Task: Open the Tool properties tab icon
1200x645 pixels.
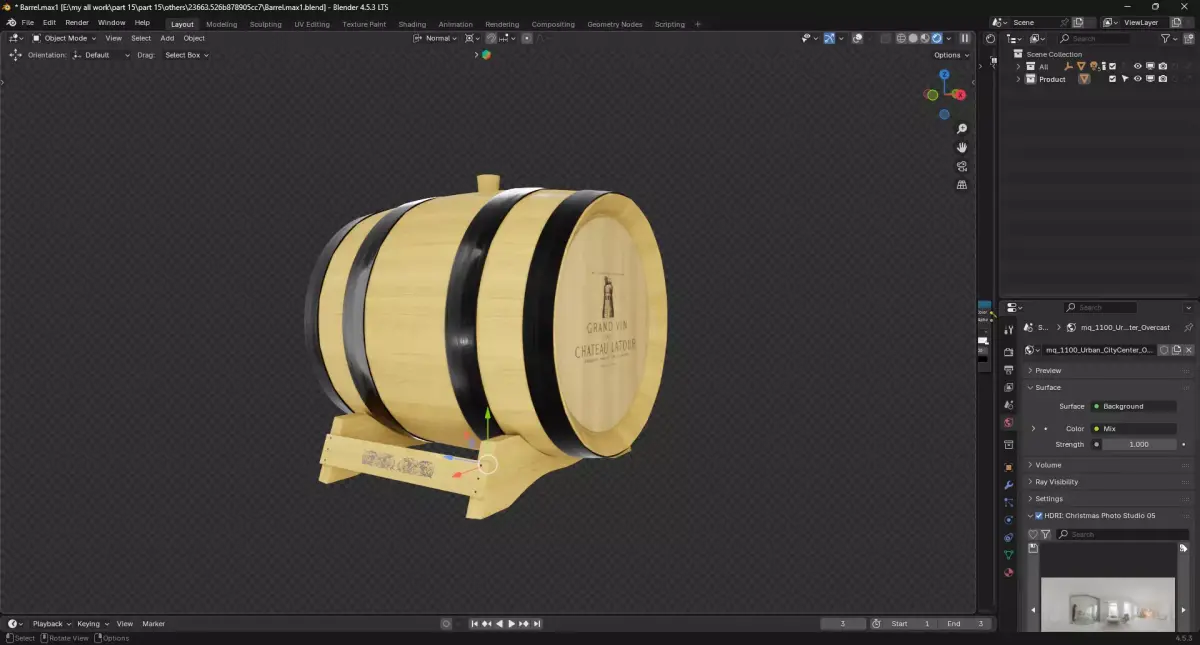Action: 1008,329
